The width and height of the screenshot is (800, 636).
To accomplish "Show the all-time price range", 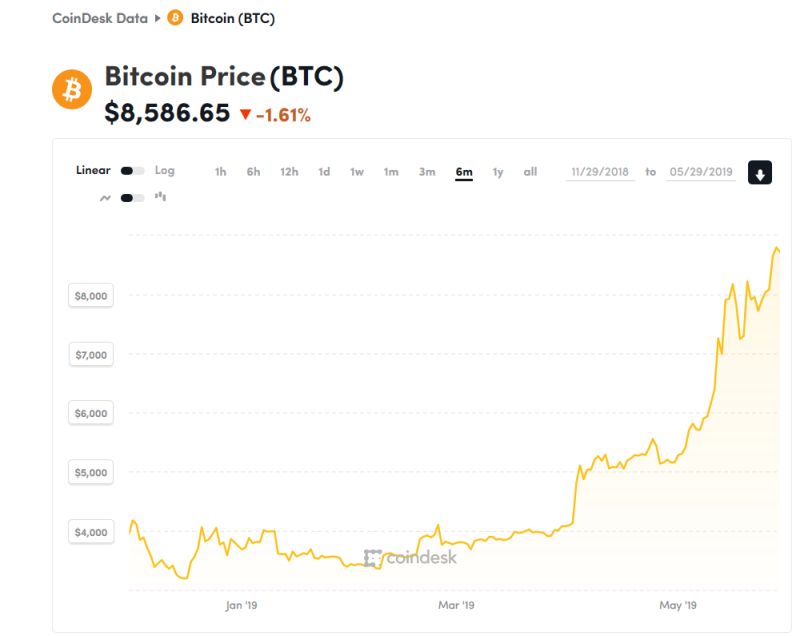I will 530,172.
